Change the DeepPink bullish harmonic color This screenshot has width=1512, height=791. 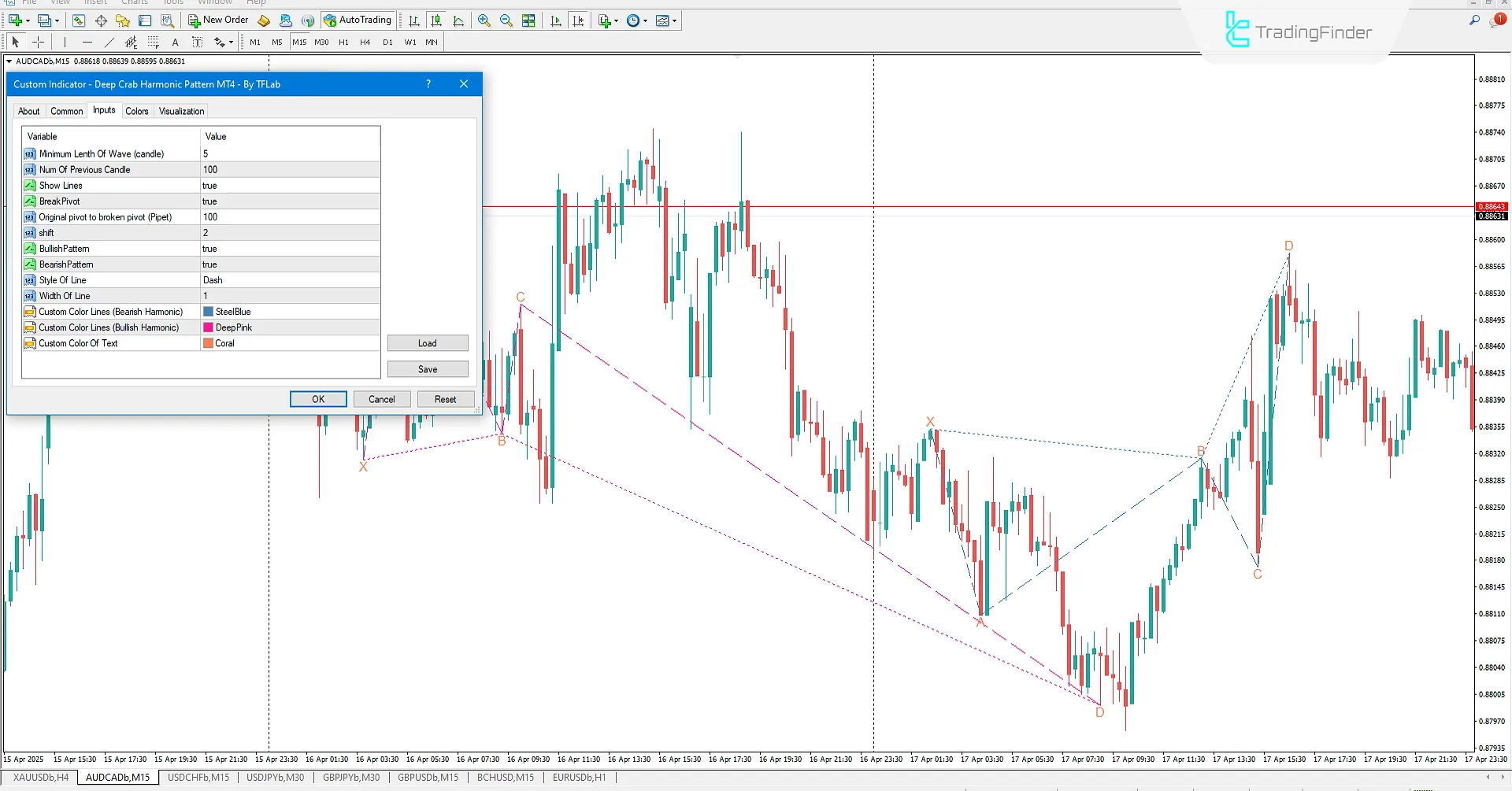pos(234,327)
